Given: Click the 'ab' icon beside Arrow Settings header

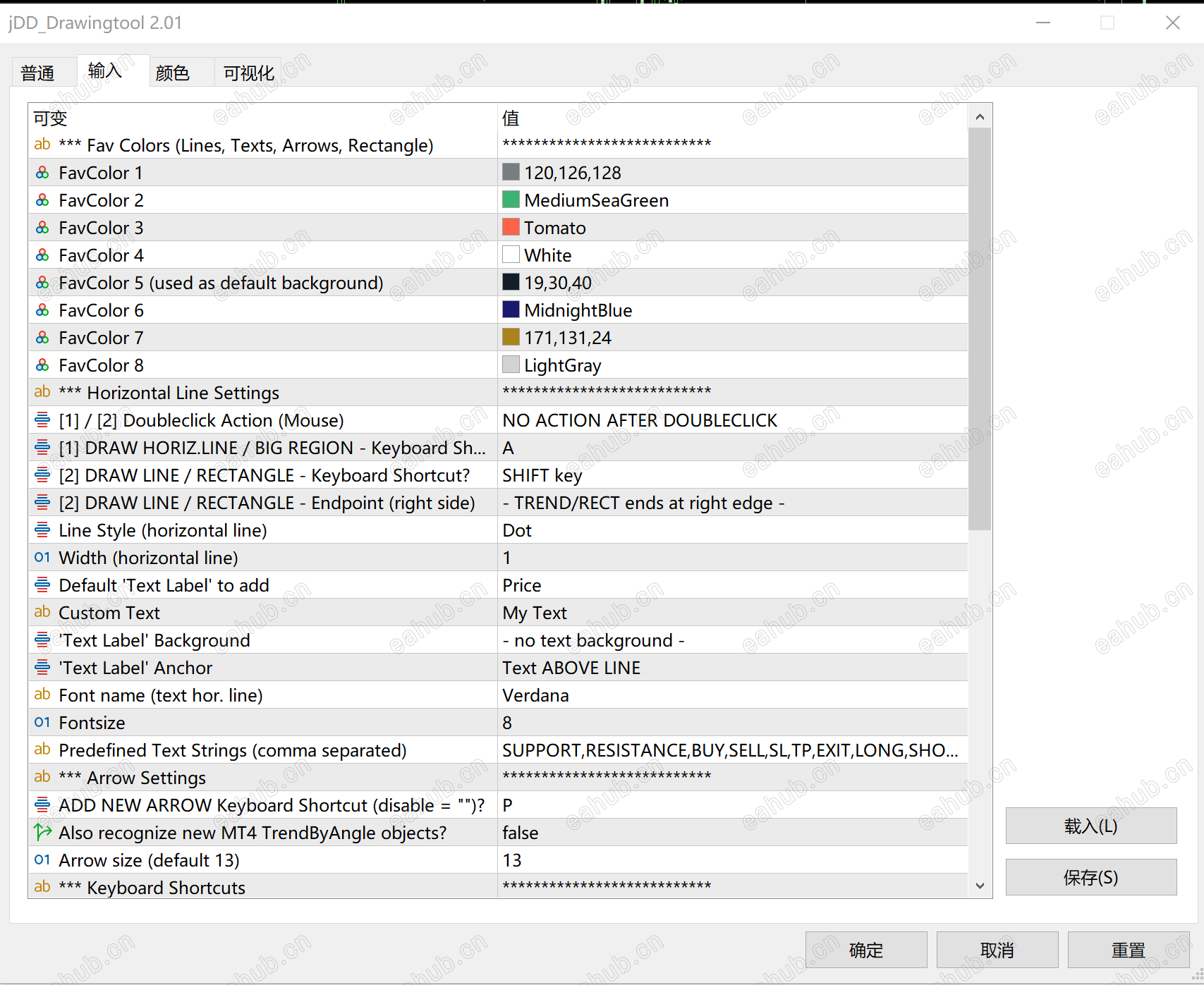Looking at the screenshot, I should pos(42,777).
